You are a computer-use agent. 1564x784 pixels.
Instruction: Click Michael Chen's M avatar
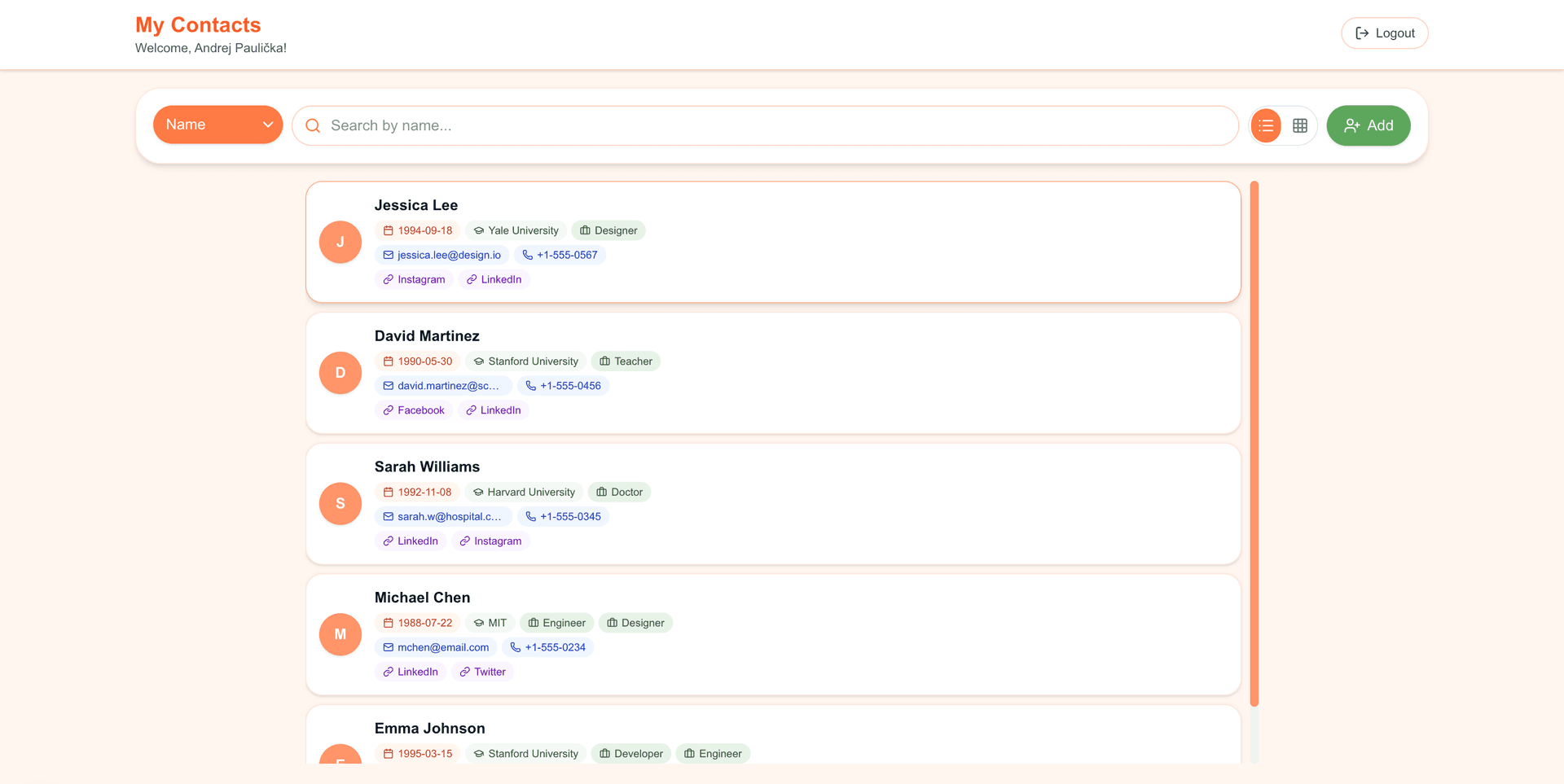click(340, 634)
